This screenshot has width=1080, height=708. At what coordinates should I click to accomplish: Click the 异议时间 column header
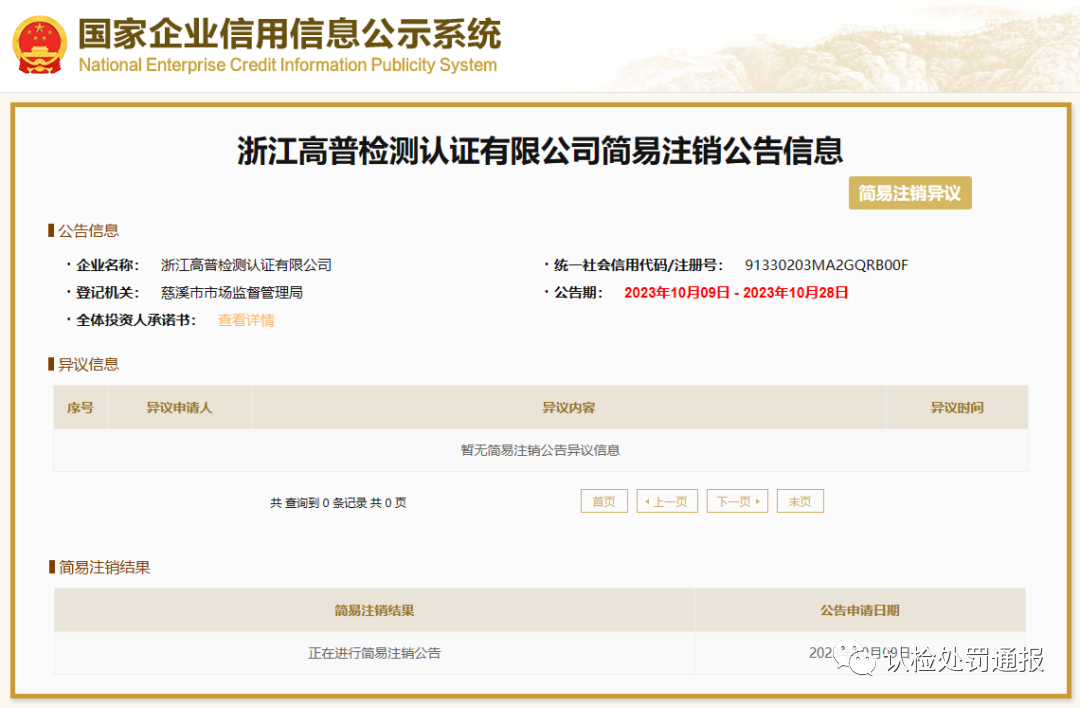[957, 408]
